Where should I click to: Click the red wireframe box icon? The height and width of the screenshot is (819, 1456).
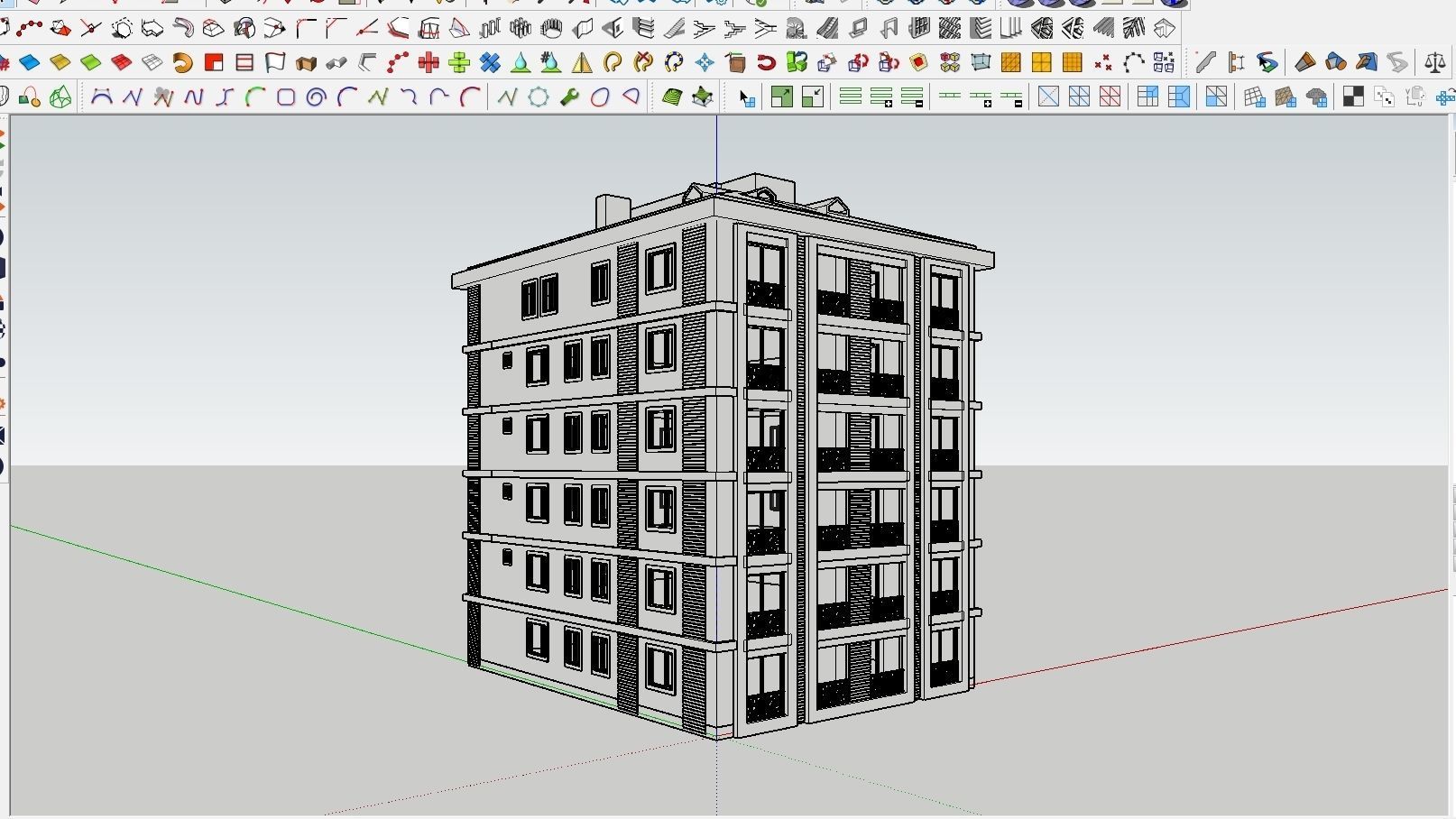click(x=429, y=29)
